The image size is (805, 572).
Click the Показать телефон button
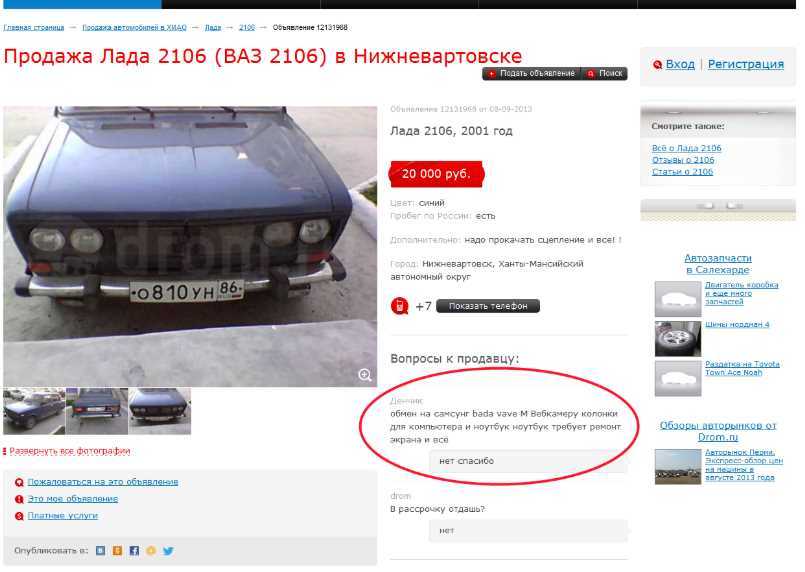click(x=488, y=306)
